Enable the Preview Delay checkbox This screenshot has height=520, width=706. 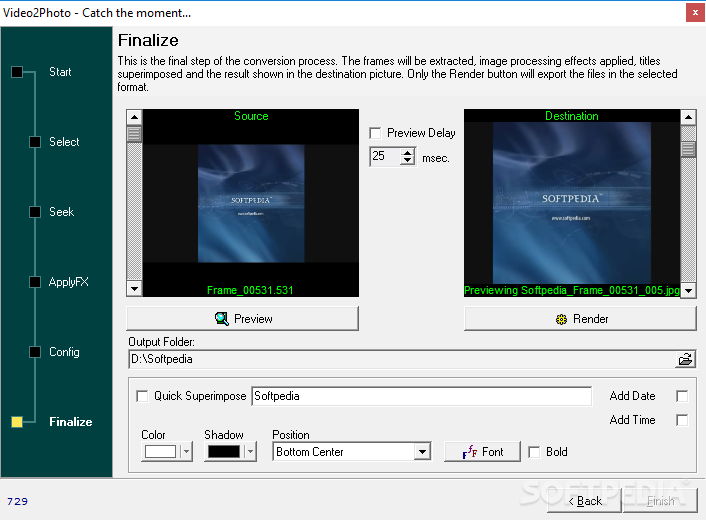click(375, 133)
